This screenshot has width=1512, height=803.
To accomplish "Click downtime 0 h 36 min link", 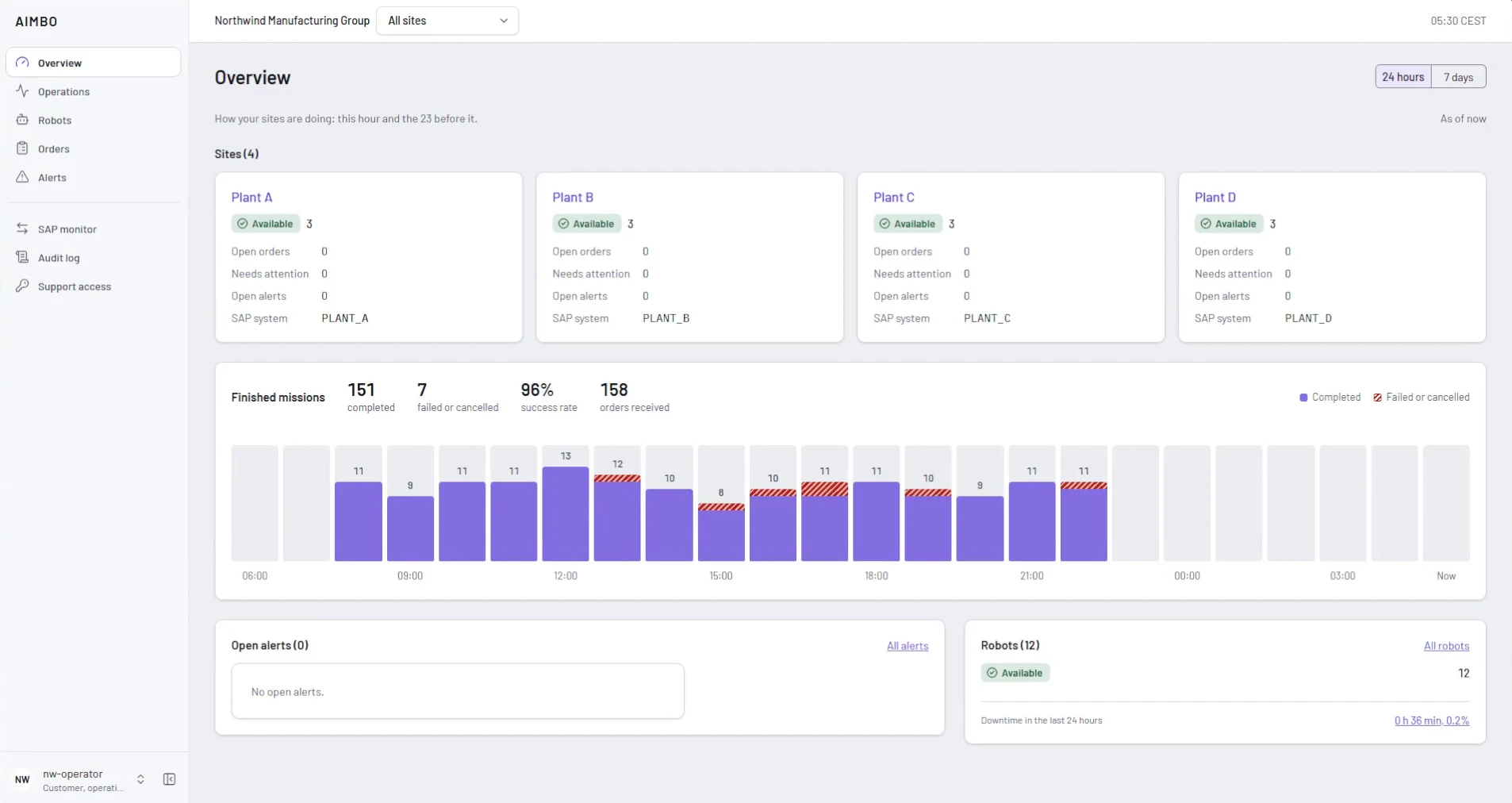I will [x=1432, y=720].
